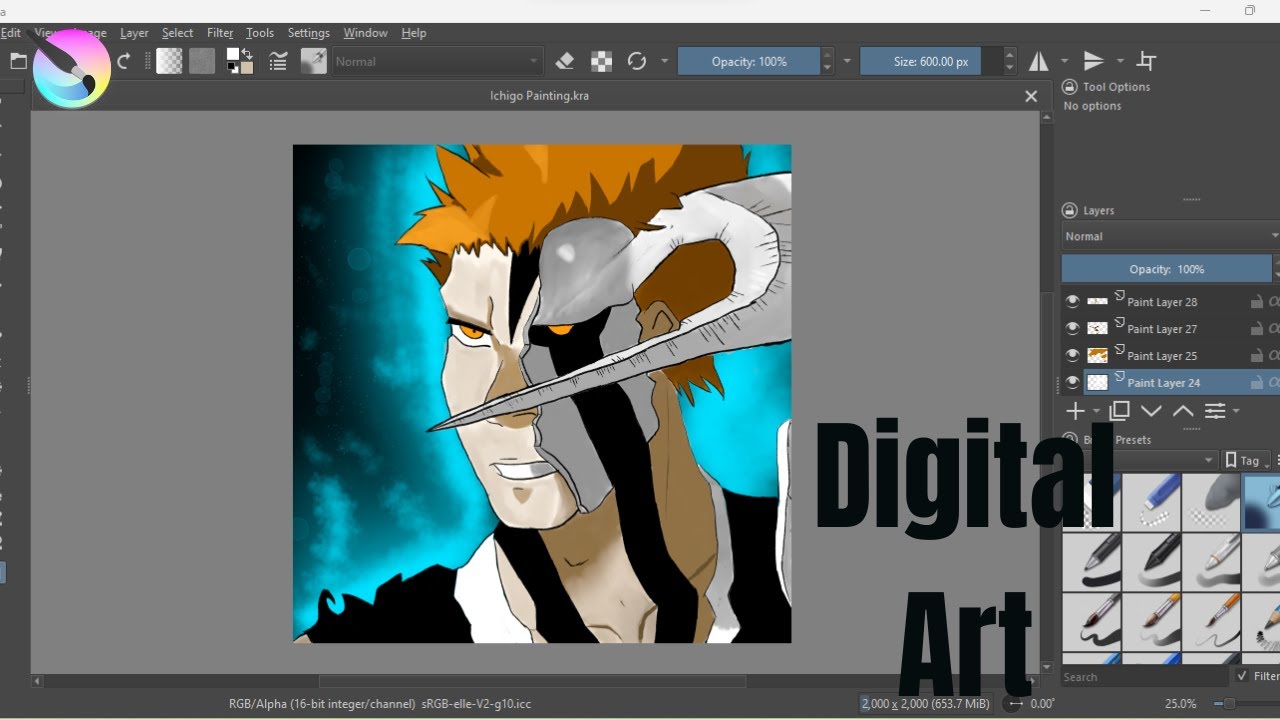Close the Ichigo Painting.kra document tab
The height and width of the screenshot is (720, 1280).
[x=1031, y=96]
